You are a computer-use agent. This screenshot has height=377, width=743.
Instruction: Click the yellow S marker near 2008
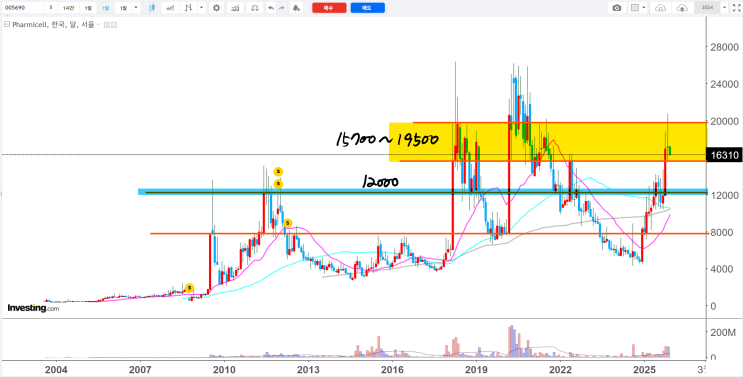click(190, 287)
